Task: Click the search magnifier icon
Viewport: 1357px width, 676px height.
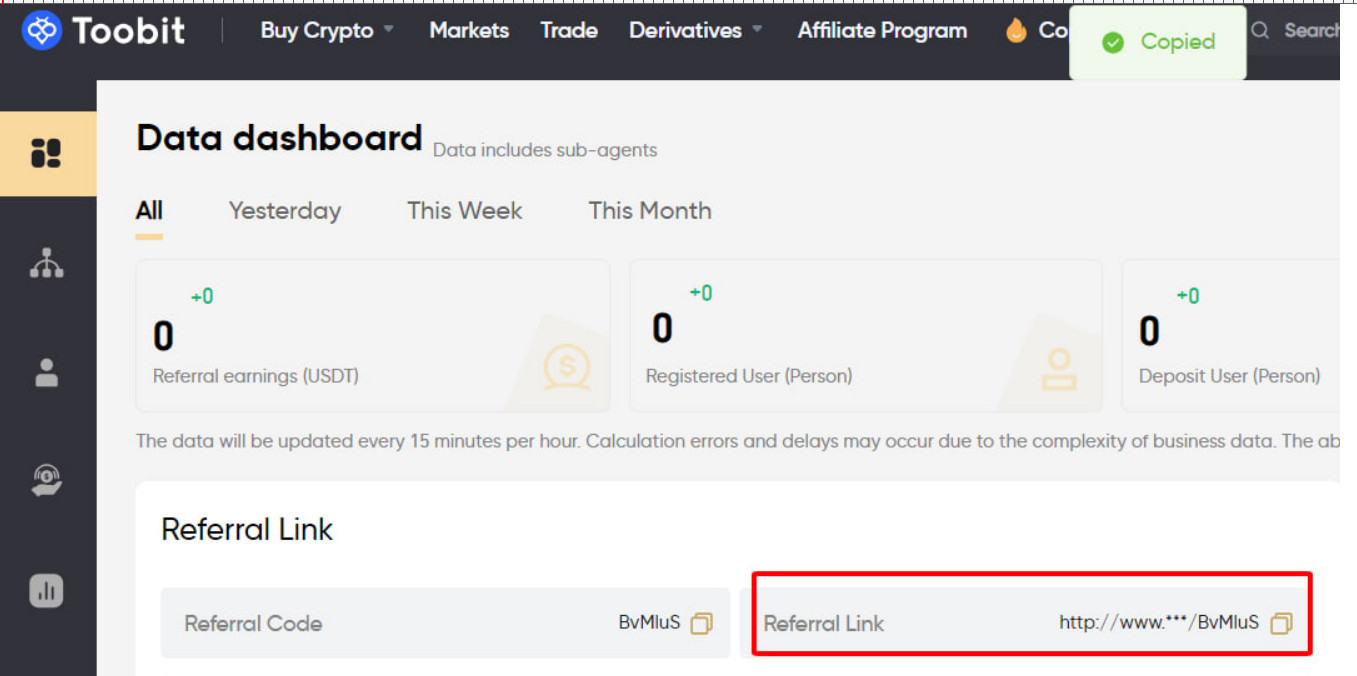Action: click(1260, 31)
